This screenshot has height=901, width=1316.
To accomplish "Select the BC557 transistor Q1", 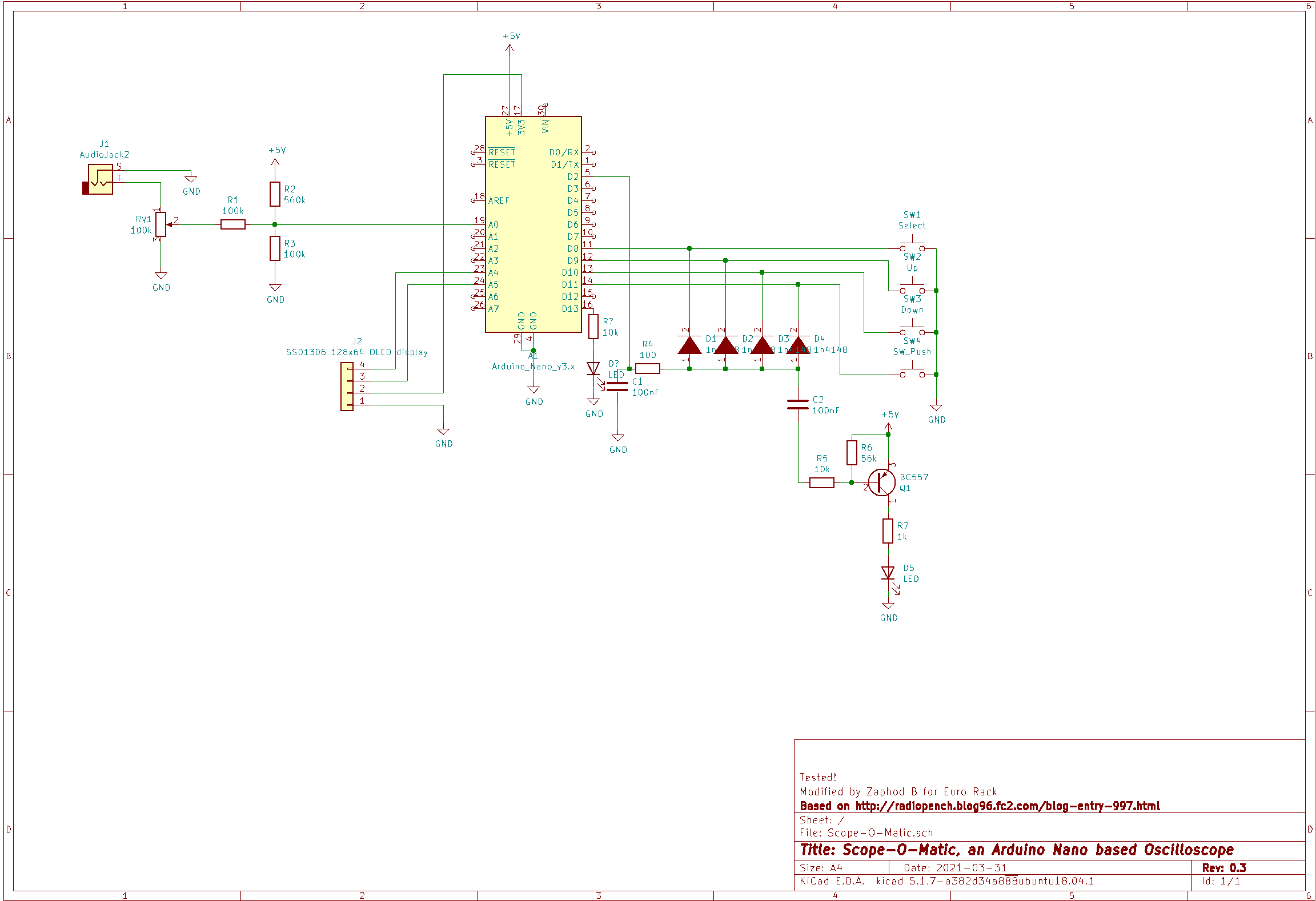I will tap(881, 482).
